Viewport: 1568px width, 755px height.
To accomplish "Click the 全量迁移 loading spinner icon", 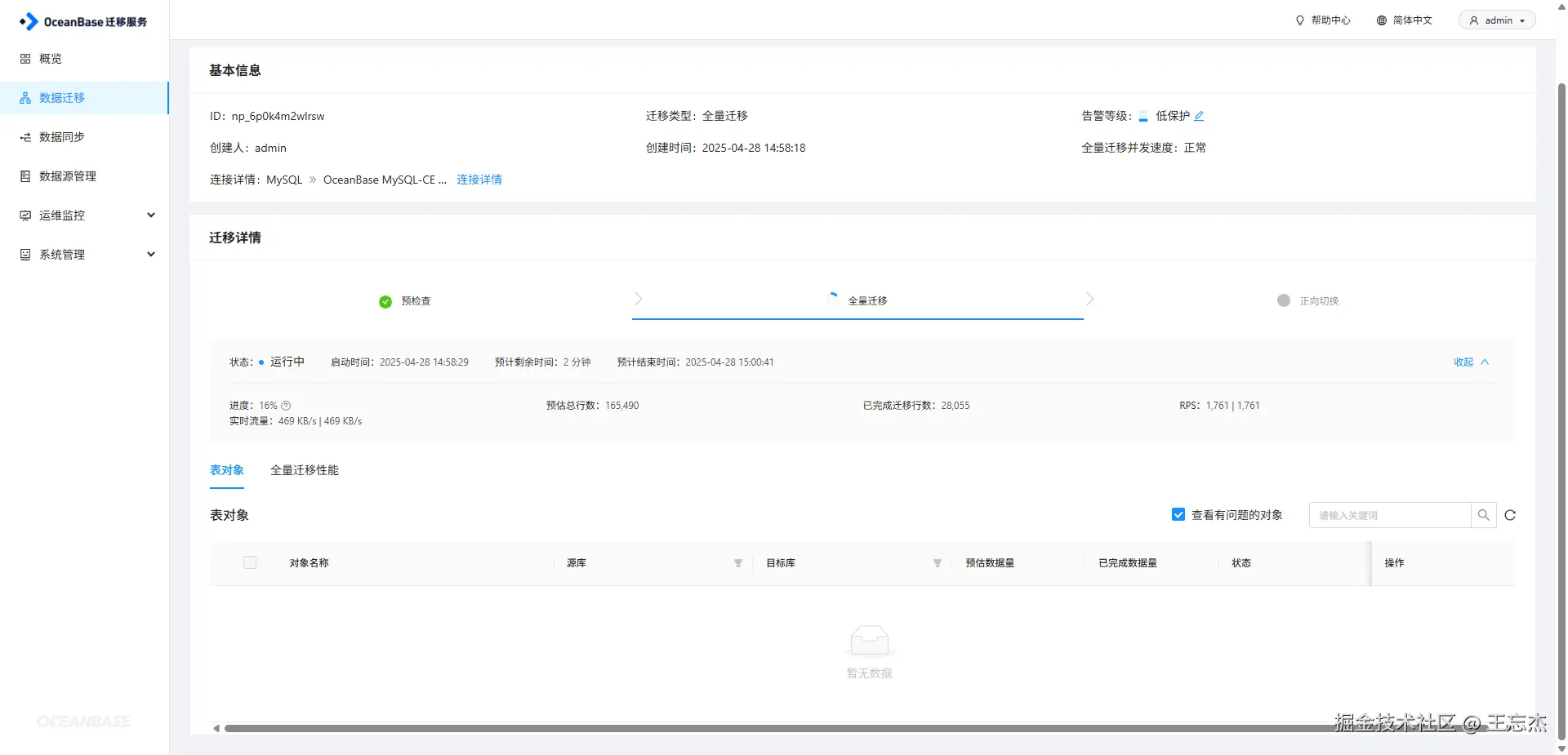I will point(832,299).
